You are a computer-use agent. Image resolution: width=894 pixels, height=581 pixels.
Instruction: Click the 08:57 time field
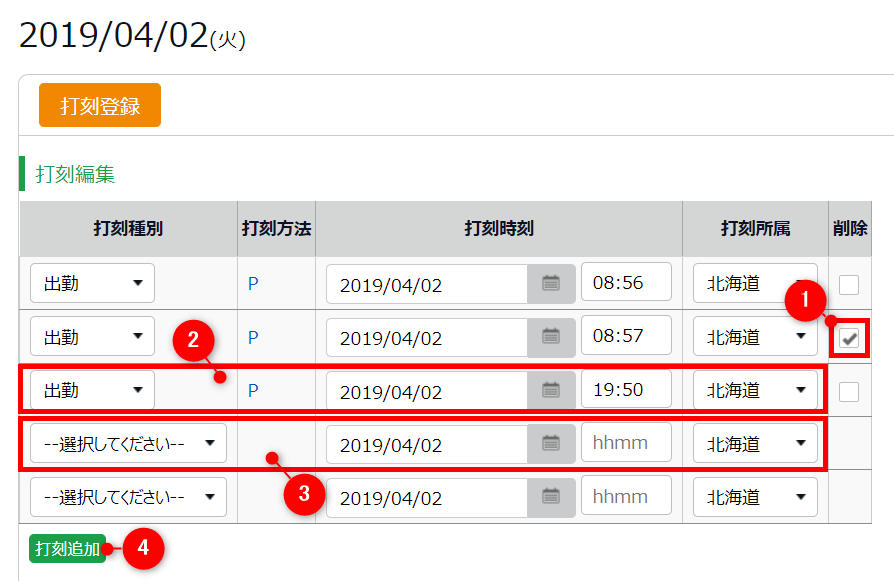tap(626, 337)
